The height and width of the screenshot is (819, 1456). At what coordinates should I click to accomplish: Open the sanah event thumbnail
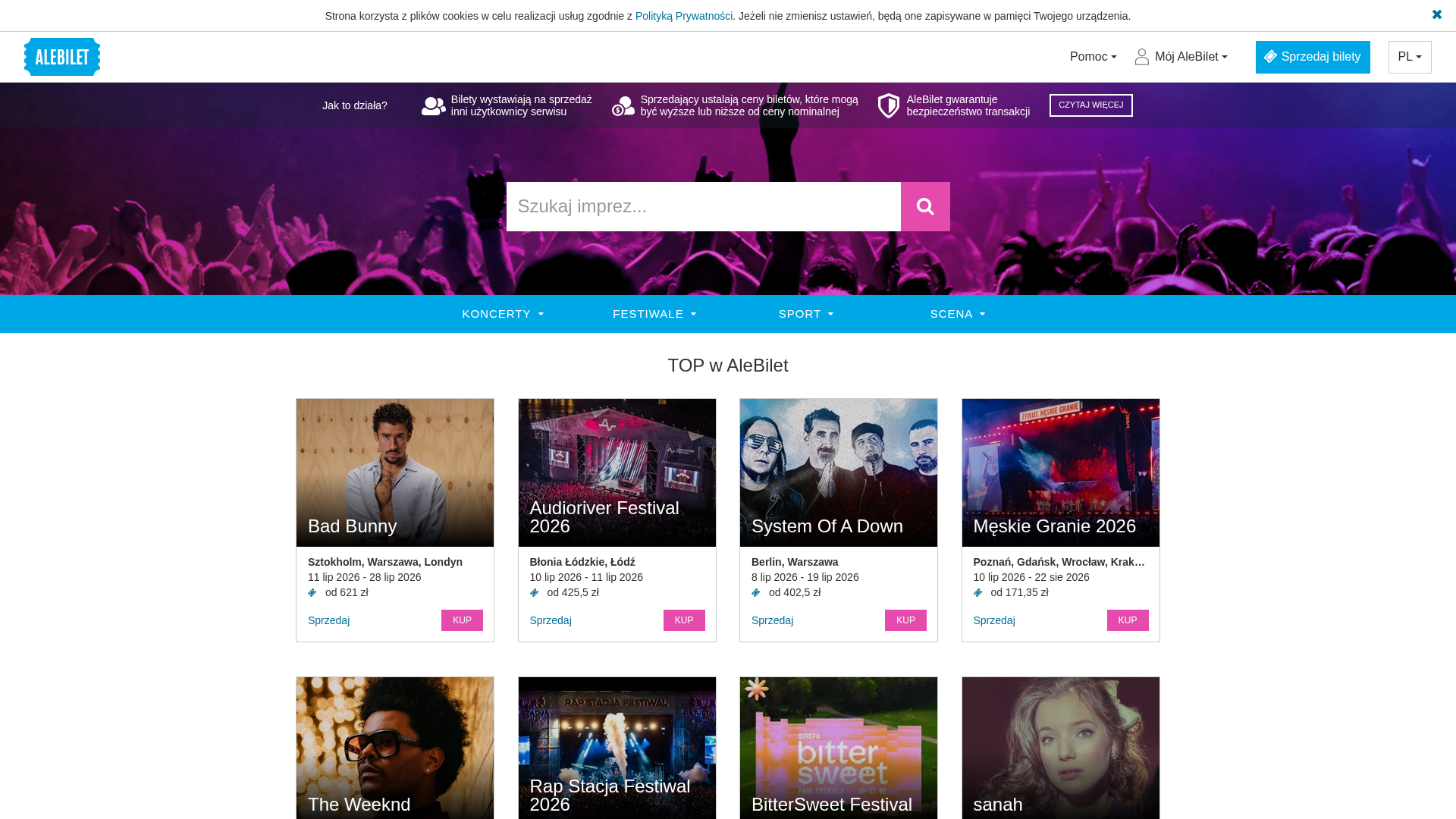[x=1061, y=748]
